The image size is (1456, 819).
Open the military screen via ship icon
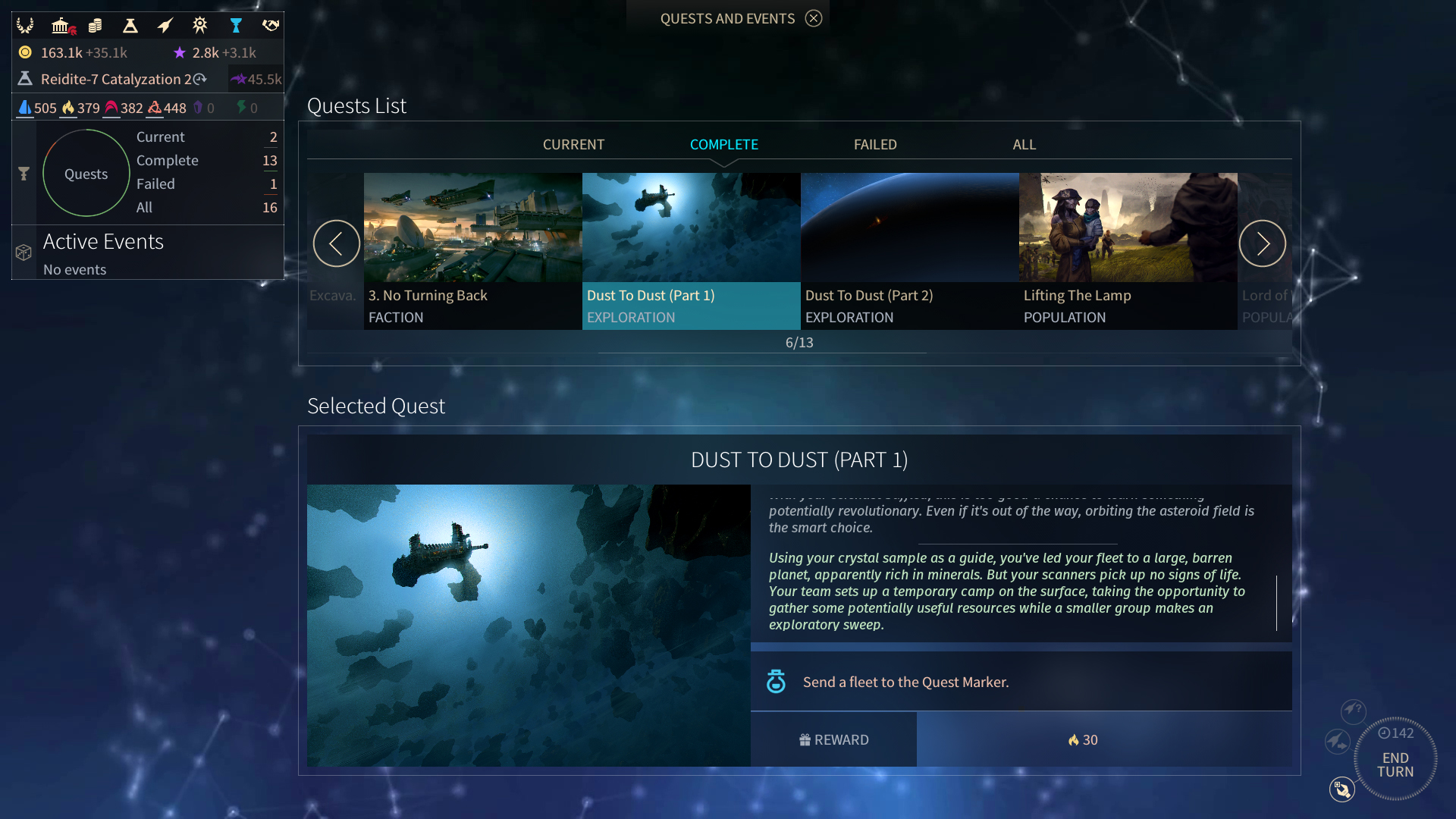click(x=165, y=25)
